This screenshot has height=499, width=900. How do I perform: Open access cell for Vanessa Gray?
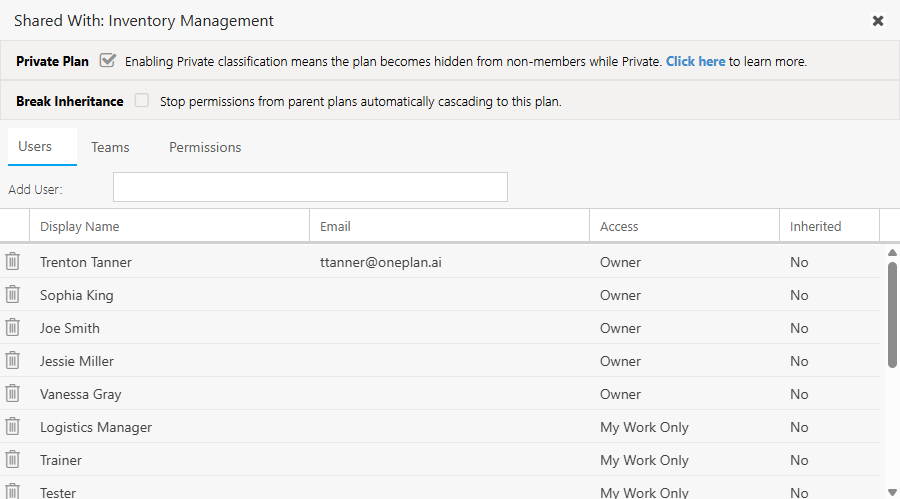(684, 394)
